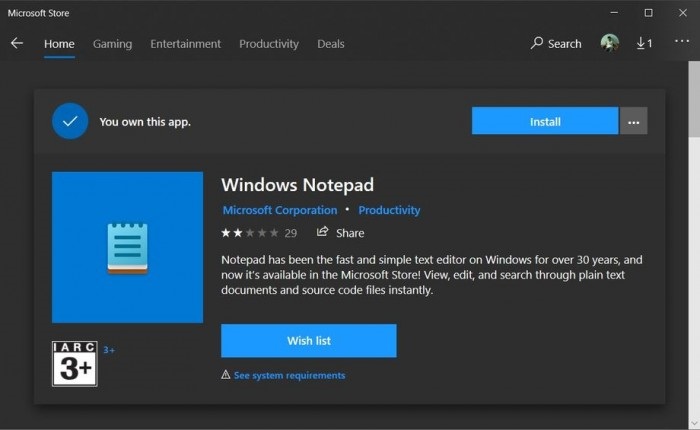Click the star rating with 29 reviews

click(259, 233)
